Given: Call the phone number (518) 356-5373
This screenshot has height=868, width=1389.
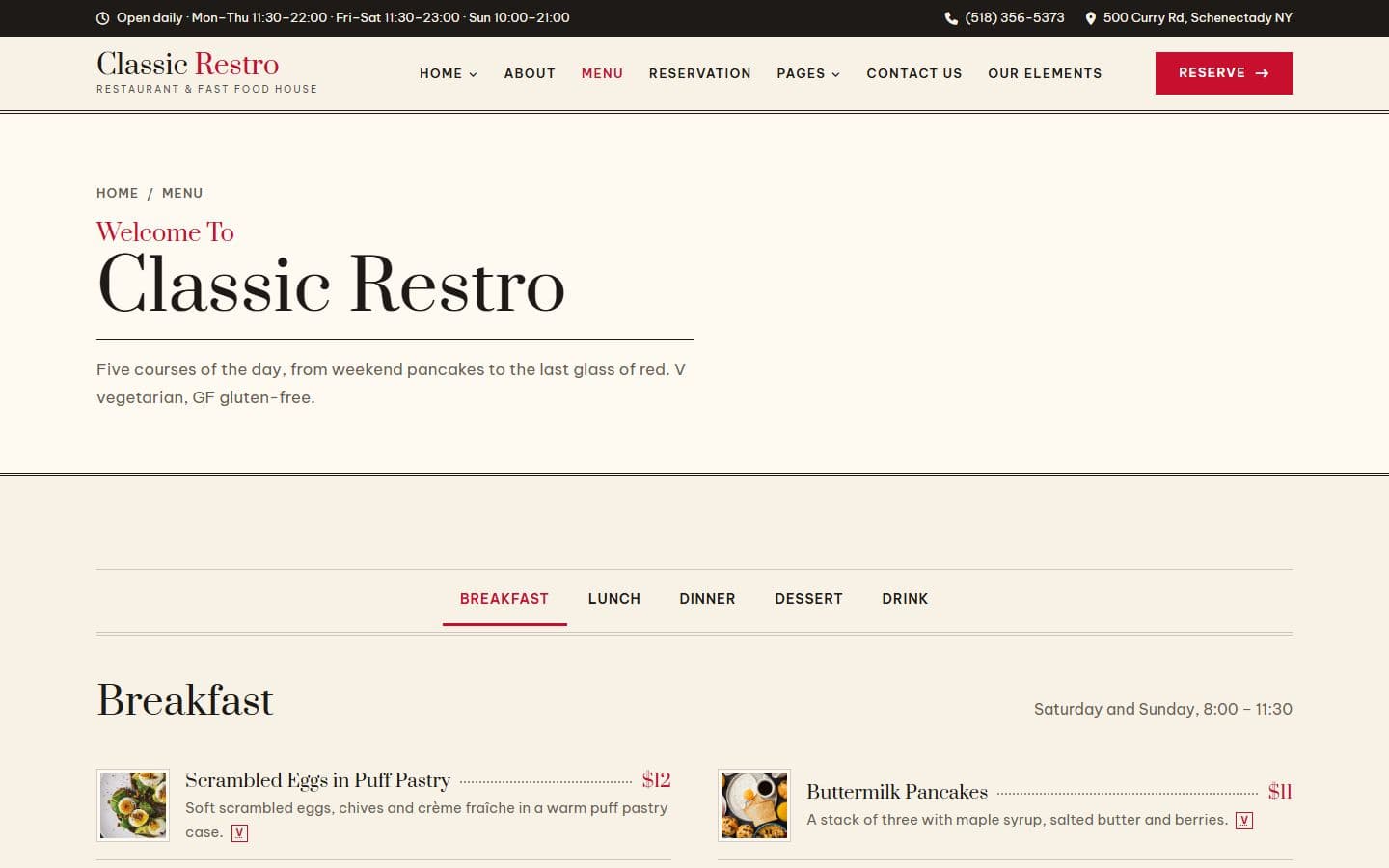Looking at the screenshot, I should click(x=1015, y=18).
